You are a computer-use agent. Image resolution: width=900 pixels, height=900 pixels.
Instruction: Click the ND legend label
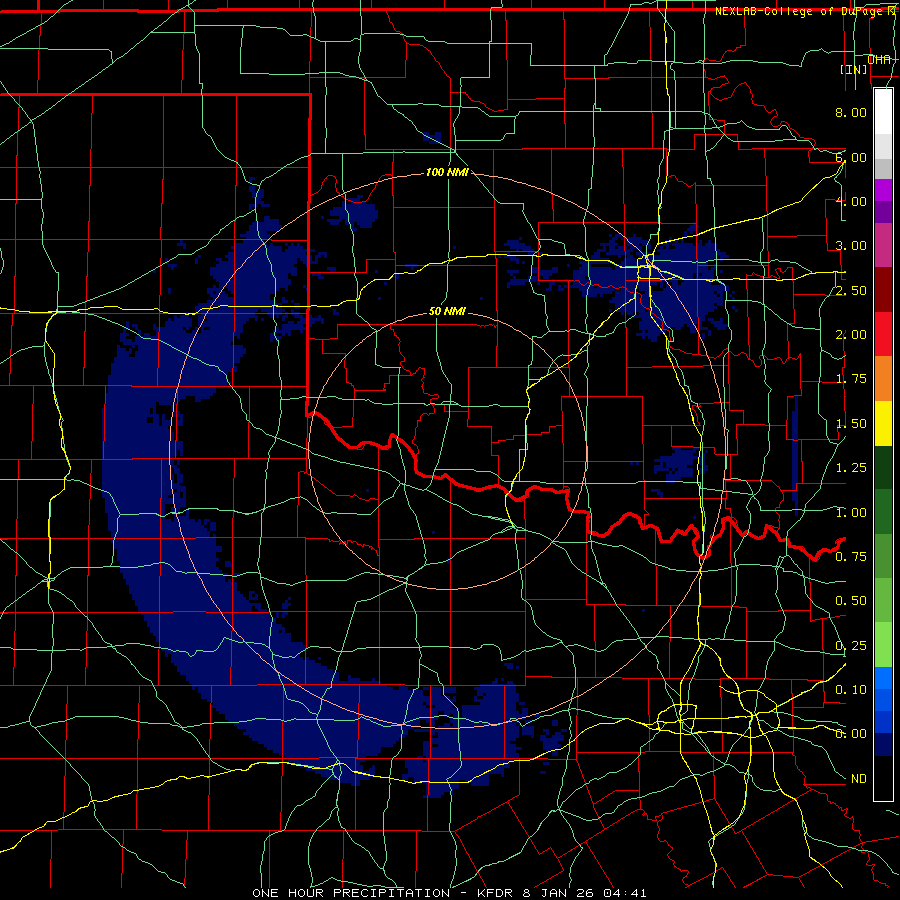(859, 779)
